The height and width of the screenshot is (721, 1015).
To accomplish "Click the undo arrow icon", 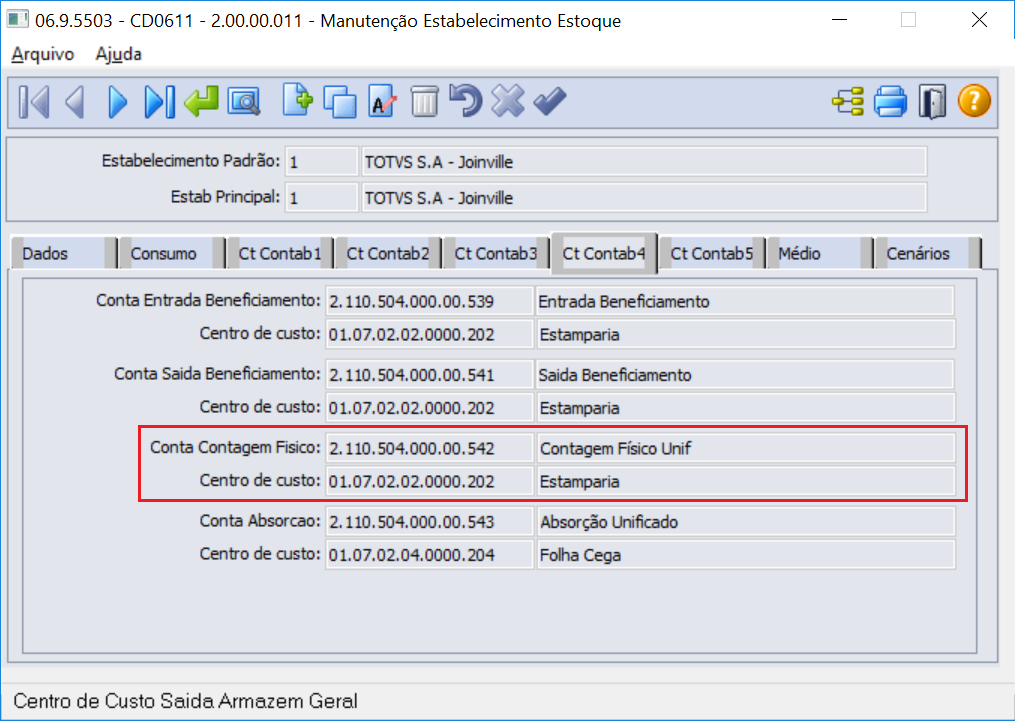I will pos(466,101).
